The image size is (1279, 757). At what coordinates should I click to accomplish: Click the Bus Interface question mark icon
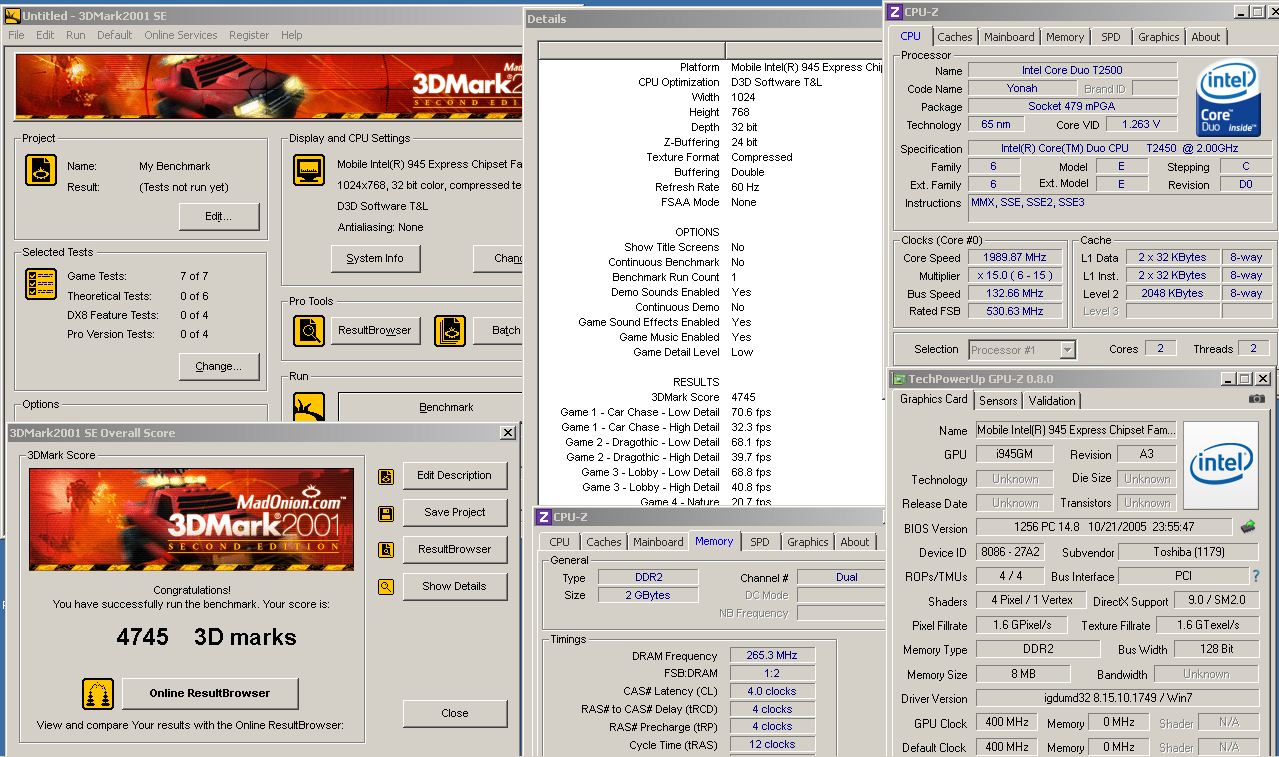point(1256,576)
